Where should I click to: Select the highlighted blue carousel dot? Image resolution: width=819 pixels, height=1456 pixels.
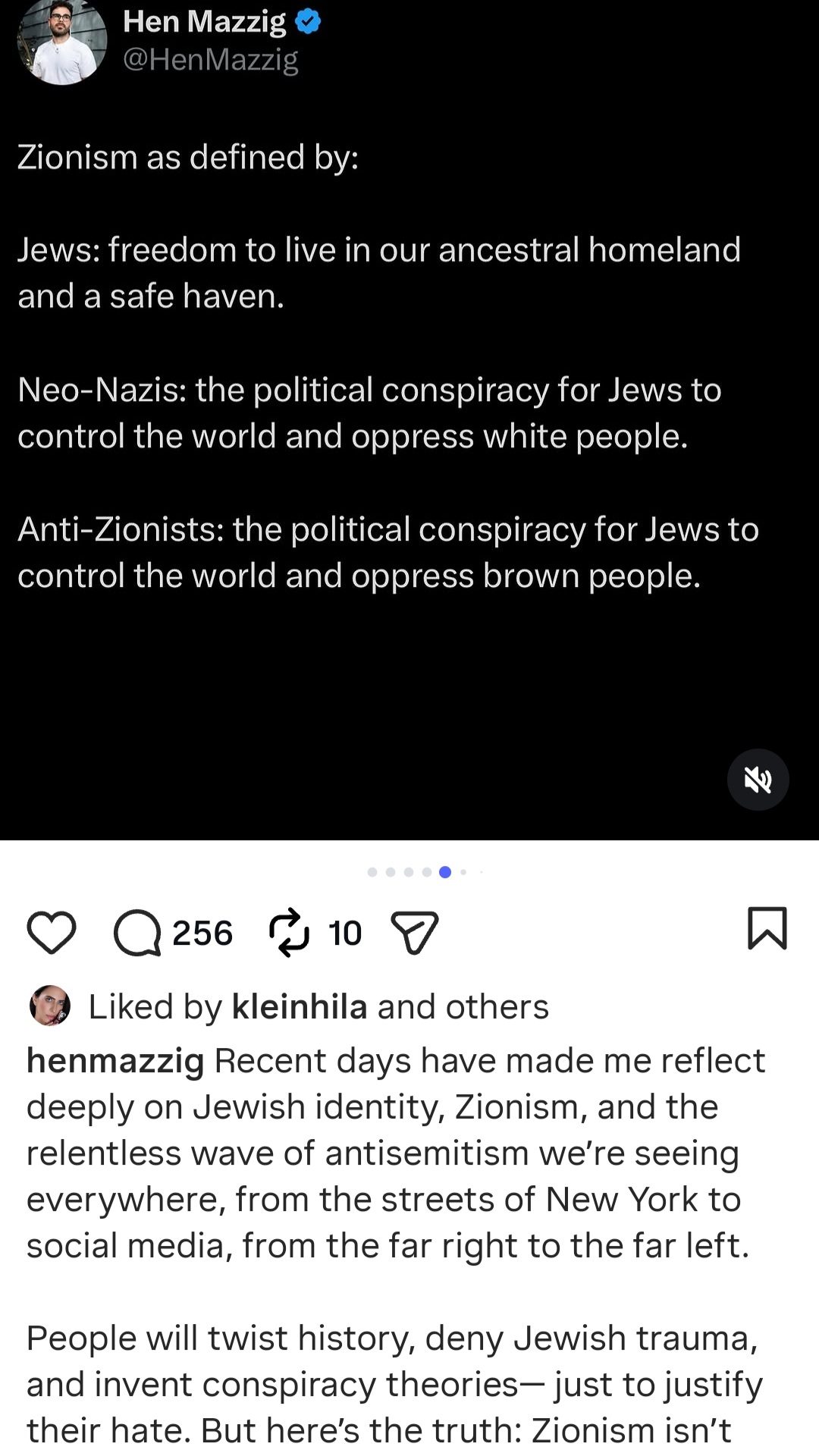(445, 872)
